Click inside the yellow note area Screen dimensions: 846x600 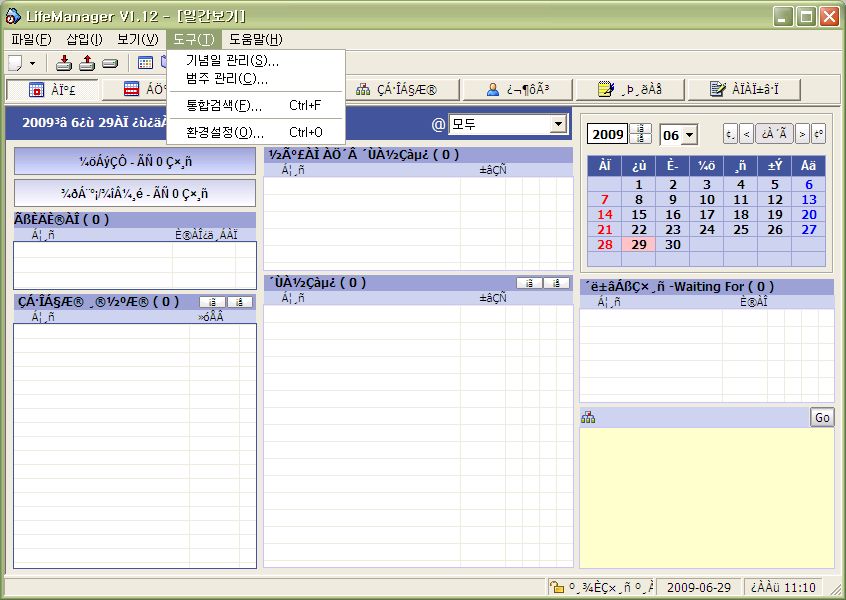707,497
